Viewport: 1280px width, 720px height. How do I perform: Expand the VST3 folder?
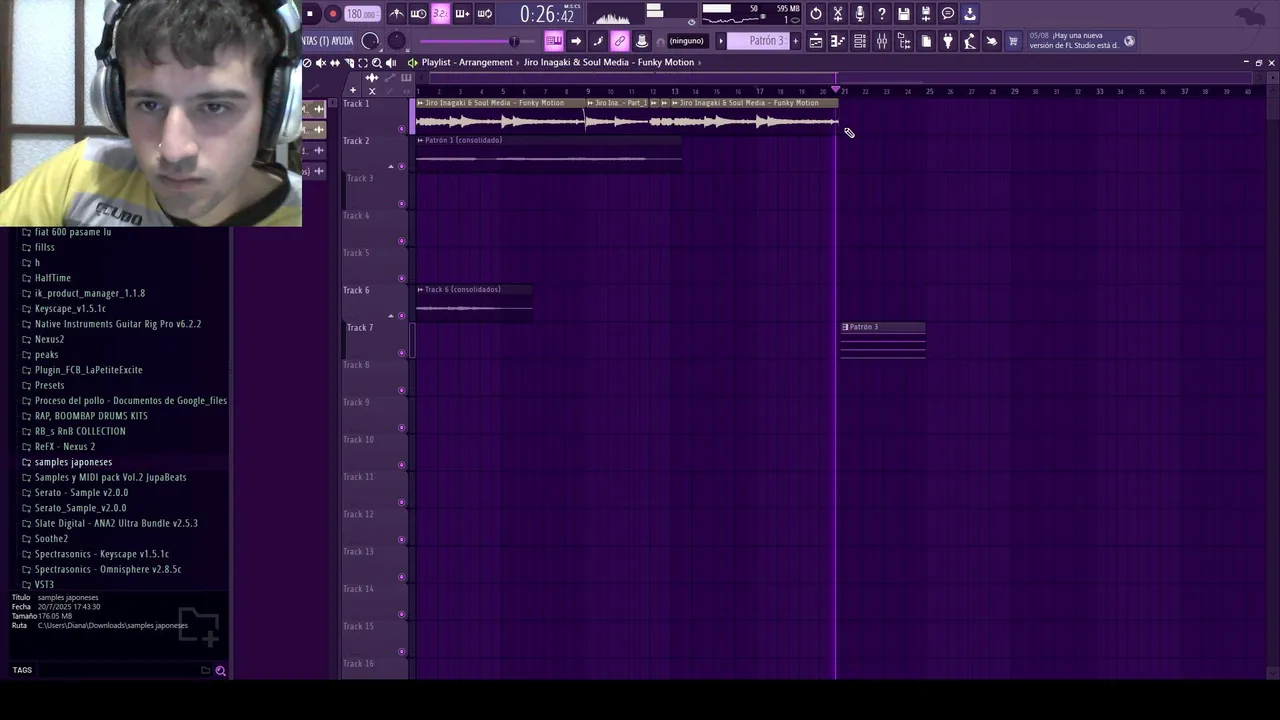click(x=44, y=584)
